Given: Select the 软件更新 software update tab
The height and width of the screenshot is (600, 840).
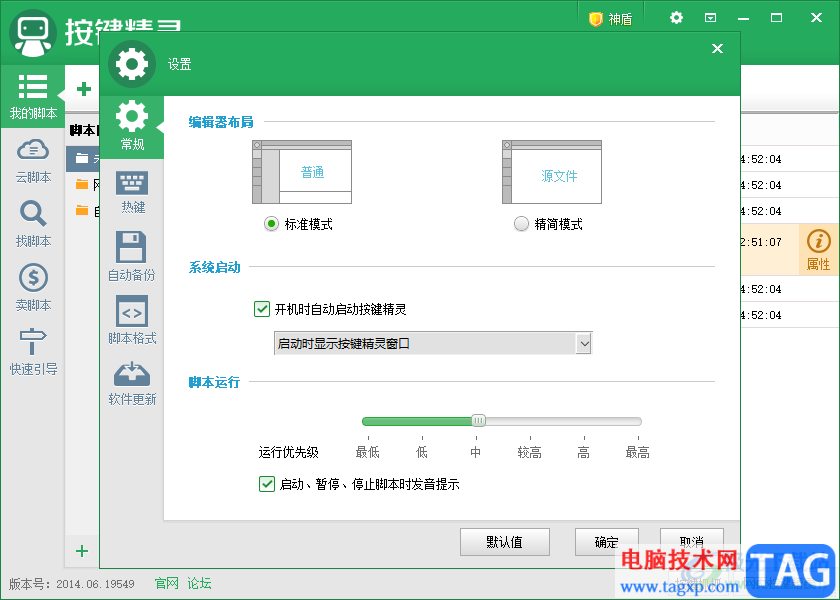Looking at the screenshot, I should click(x=132, y=384).
